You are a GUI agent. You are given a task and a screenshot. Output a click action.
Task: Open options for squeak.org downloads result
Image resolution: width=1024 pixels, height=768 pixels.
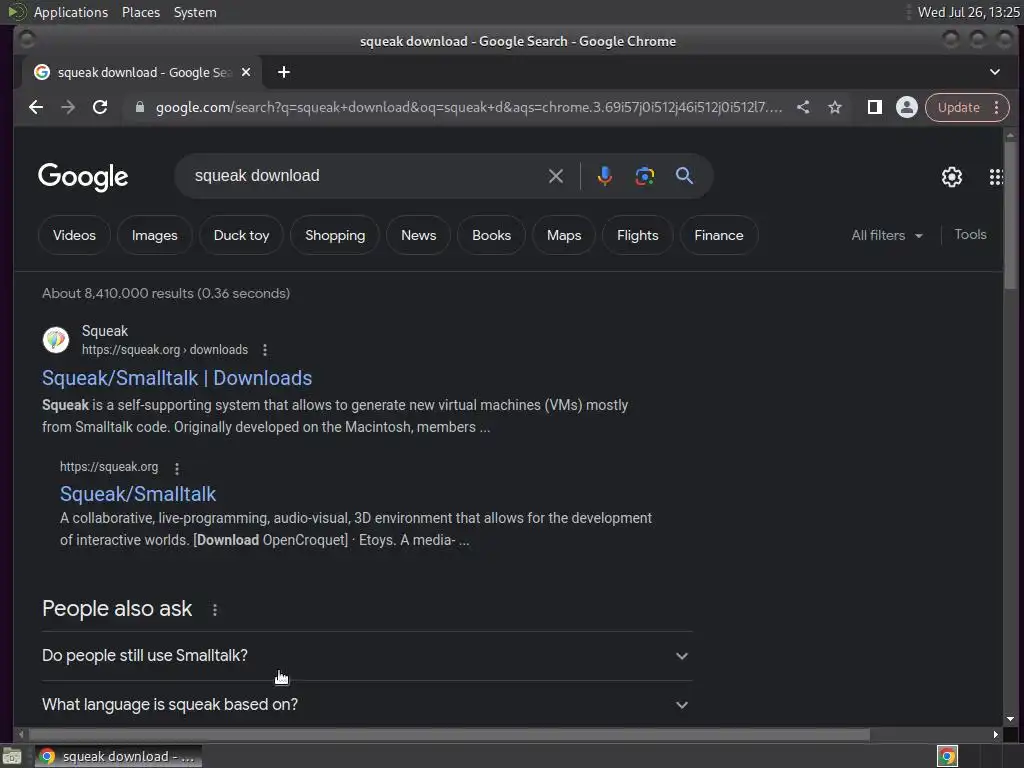pos(264,350)
